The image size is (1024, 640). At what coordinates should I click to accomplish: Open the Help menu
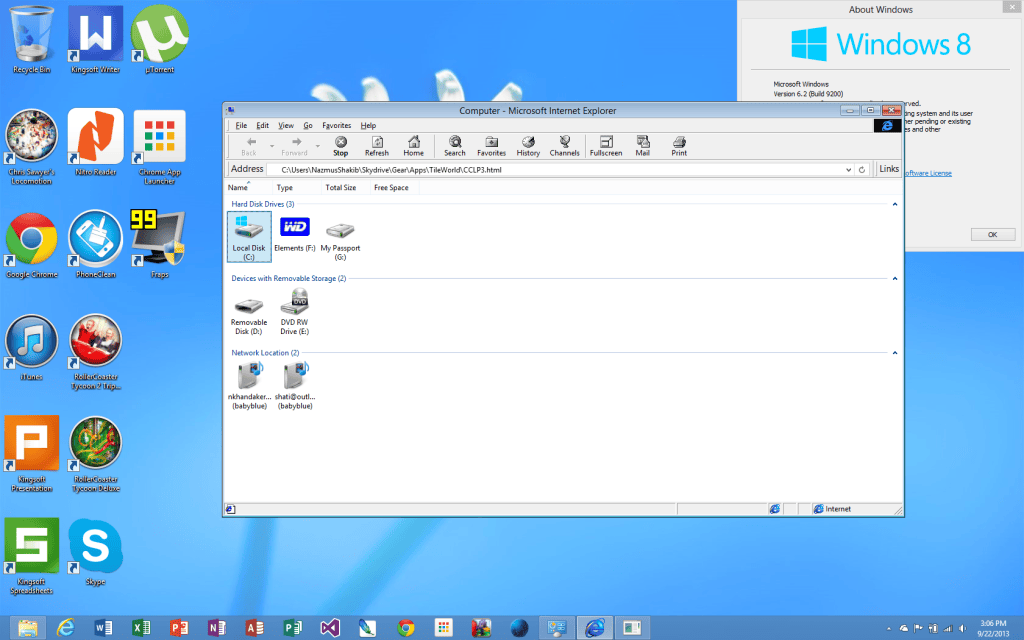368,125
